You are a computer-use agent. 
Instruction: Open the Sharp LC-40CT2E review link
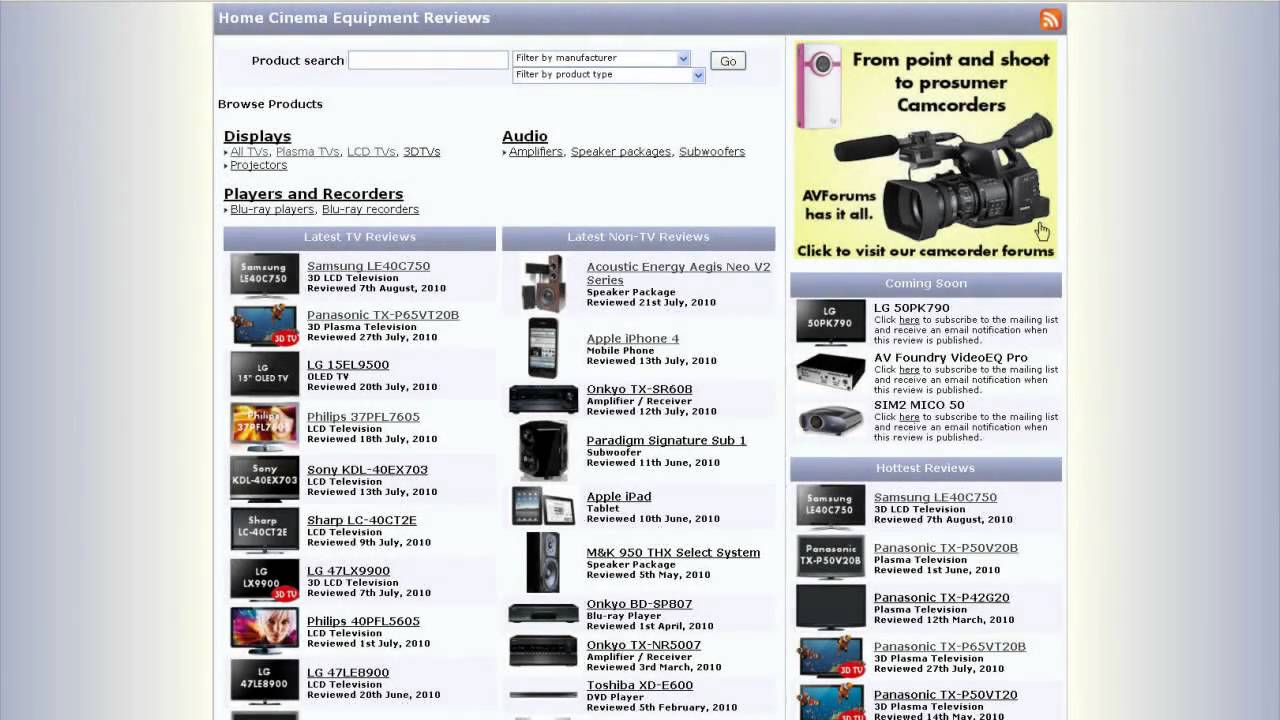[x=362, y=521]
